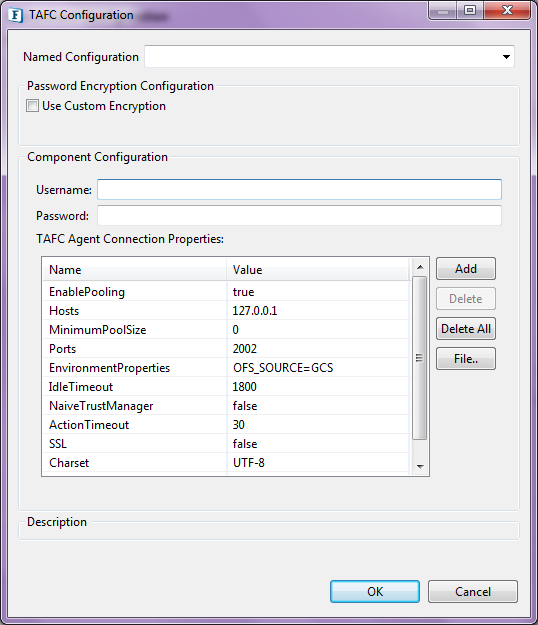538x625 pixels.
Task: Click the scroll down arrow in properties table
Action: point(420,466)
